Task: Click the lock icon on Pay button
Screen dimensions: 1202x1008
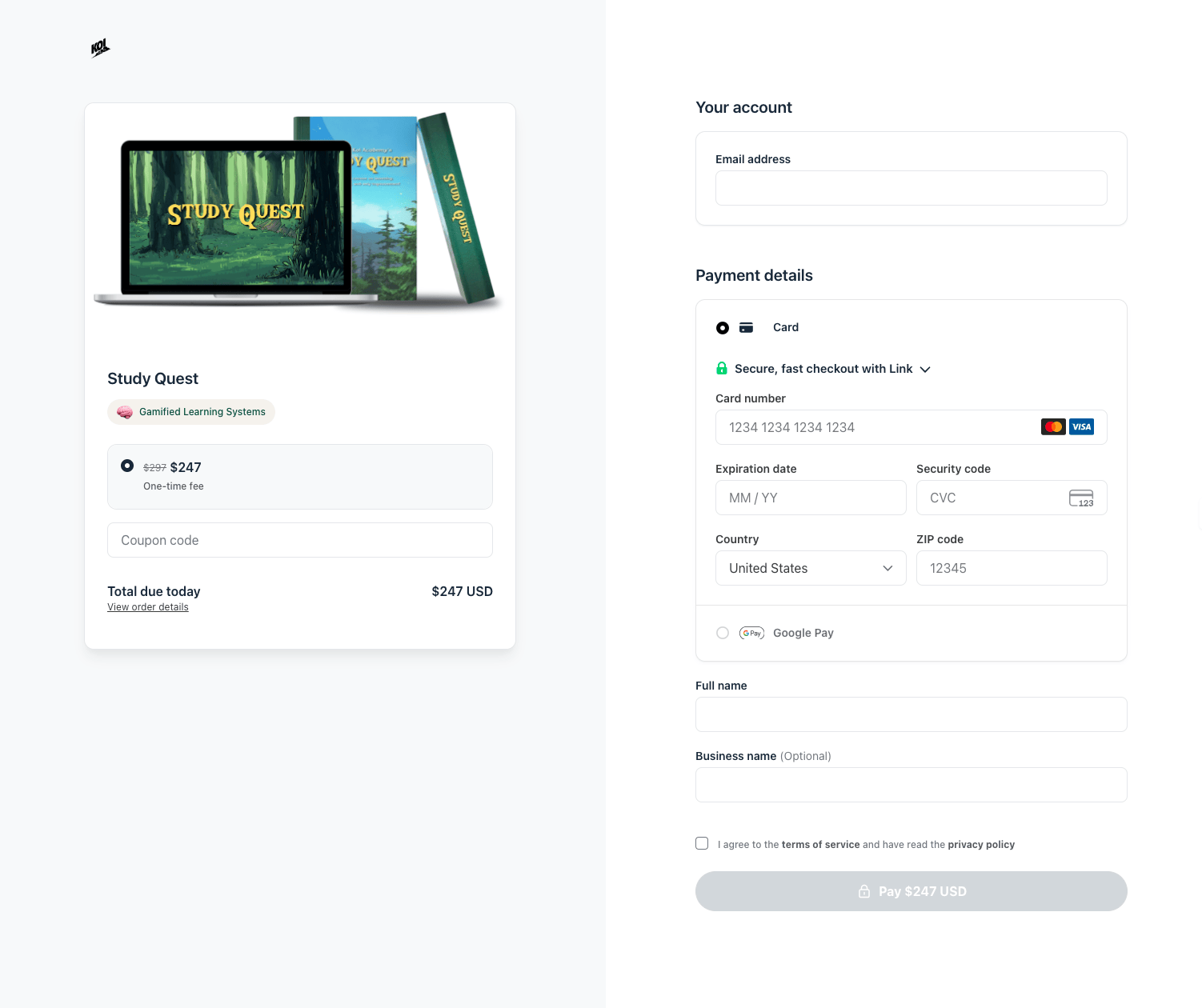Action: pos(864,891)
